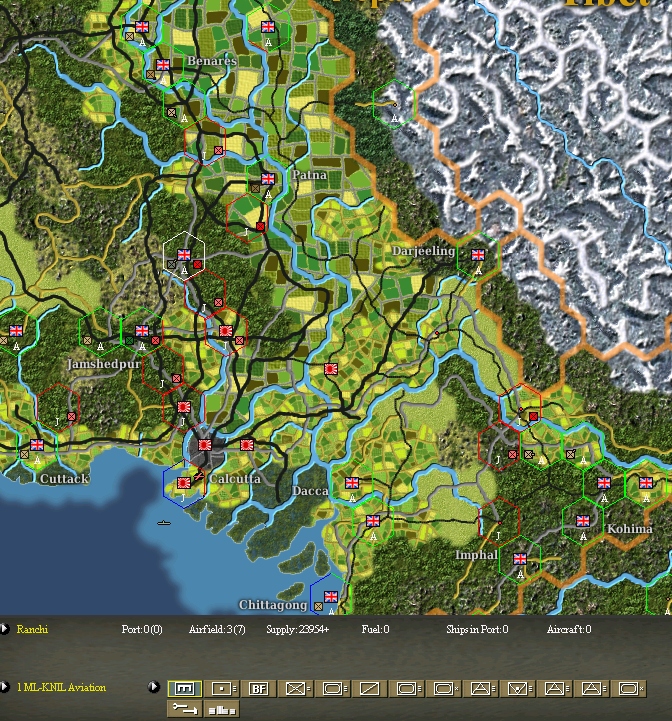Open the Ranchi base link
672x721 pixels.
pyautogui.click(x=32, y=629)
